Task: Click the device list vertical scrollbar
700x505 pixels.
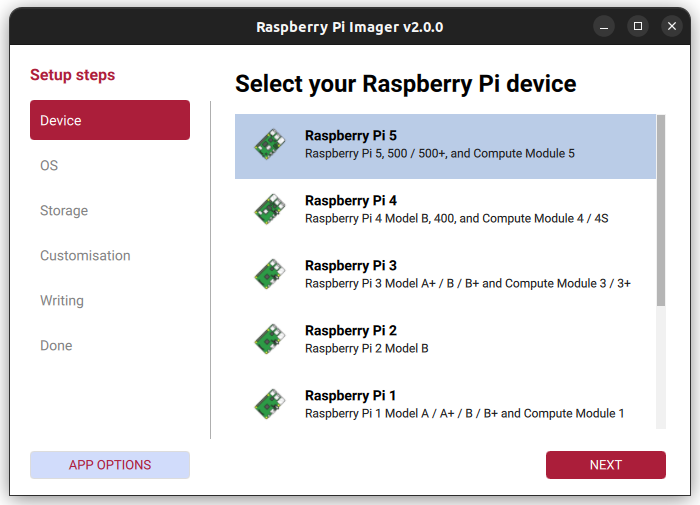Action: point(661,200)
